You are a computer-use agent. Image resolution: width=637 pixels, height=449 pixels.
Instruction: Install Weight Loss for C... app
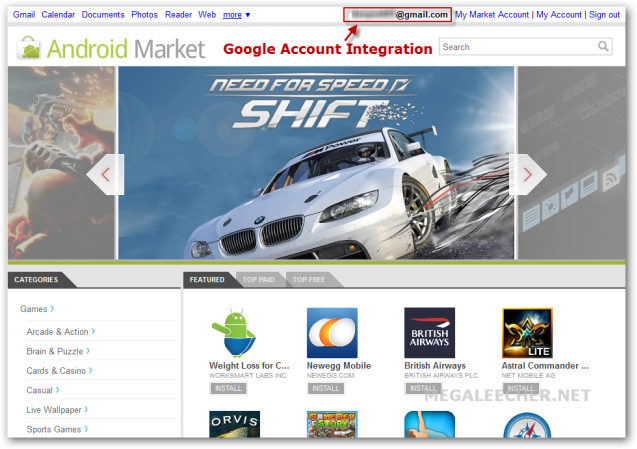228,388
